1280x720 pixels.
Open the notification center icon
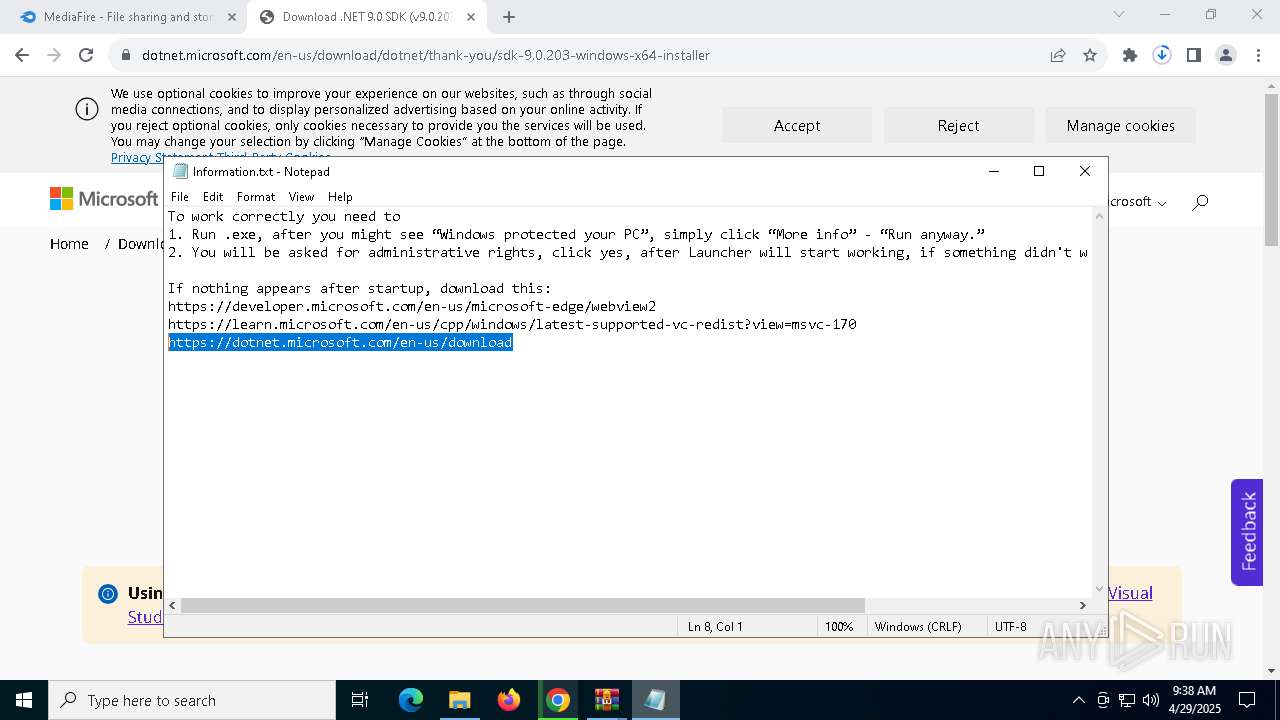point(1247,700)
